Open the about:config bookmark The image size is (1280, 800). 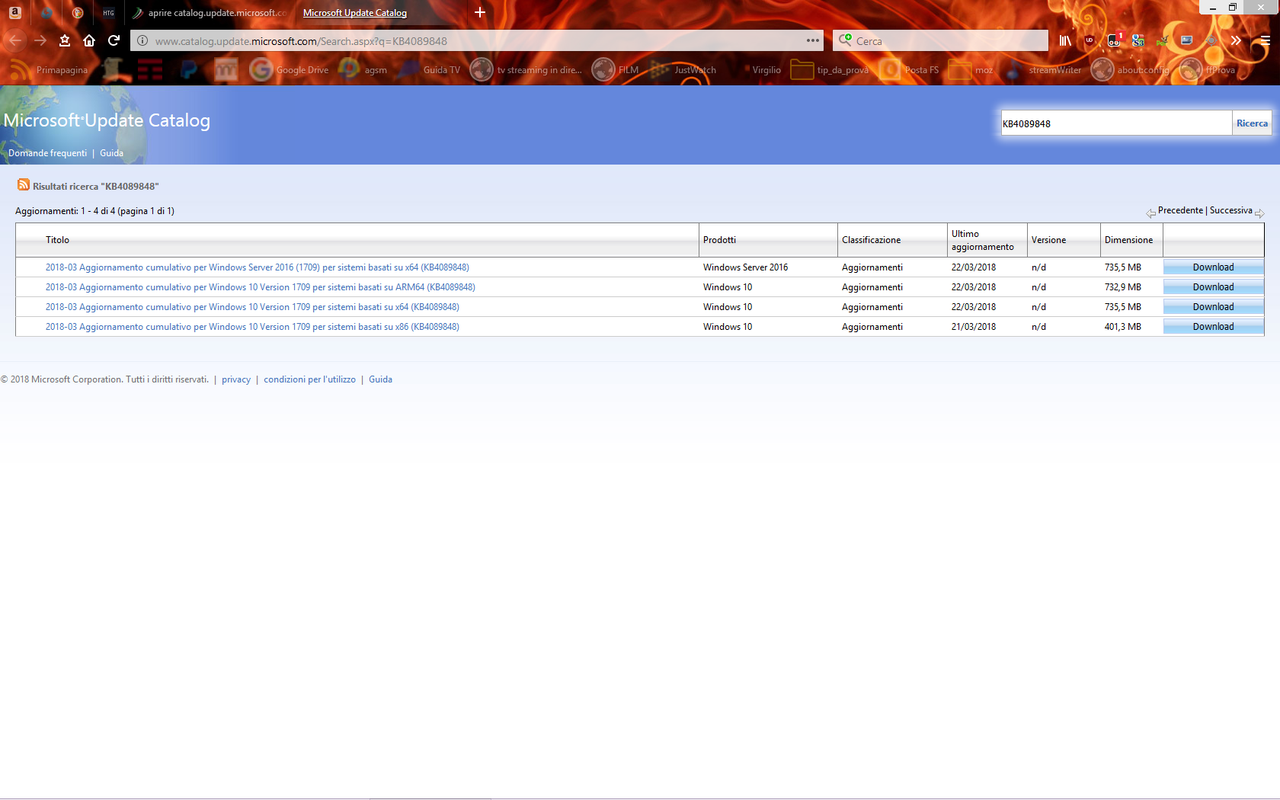point(1130,70)
